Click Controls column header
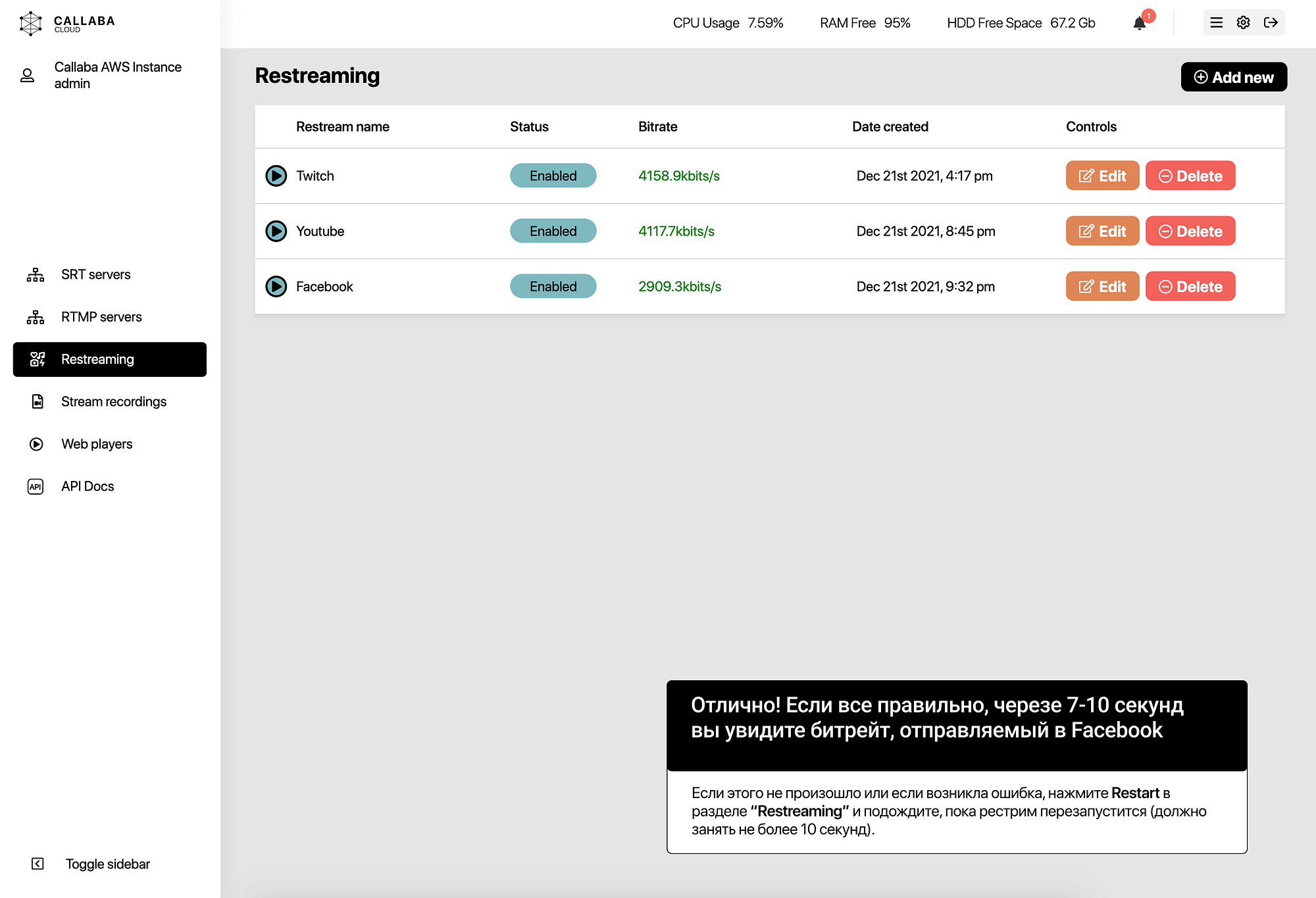Screen dimensions: 1316x898 [x=1091, y=126]
